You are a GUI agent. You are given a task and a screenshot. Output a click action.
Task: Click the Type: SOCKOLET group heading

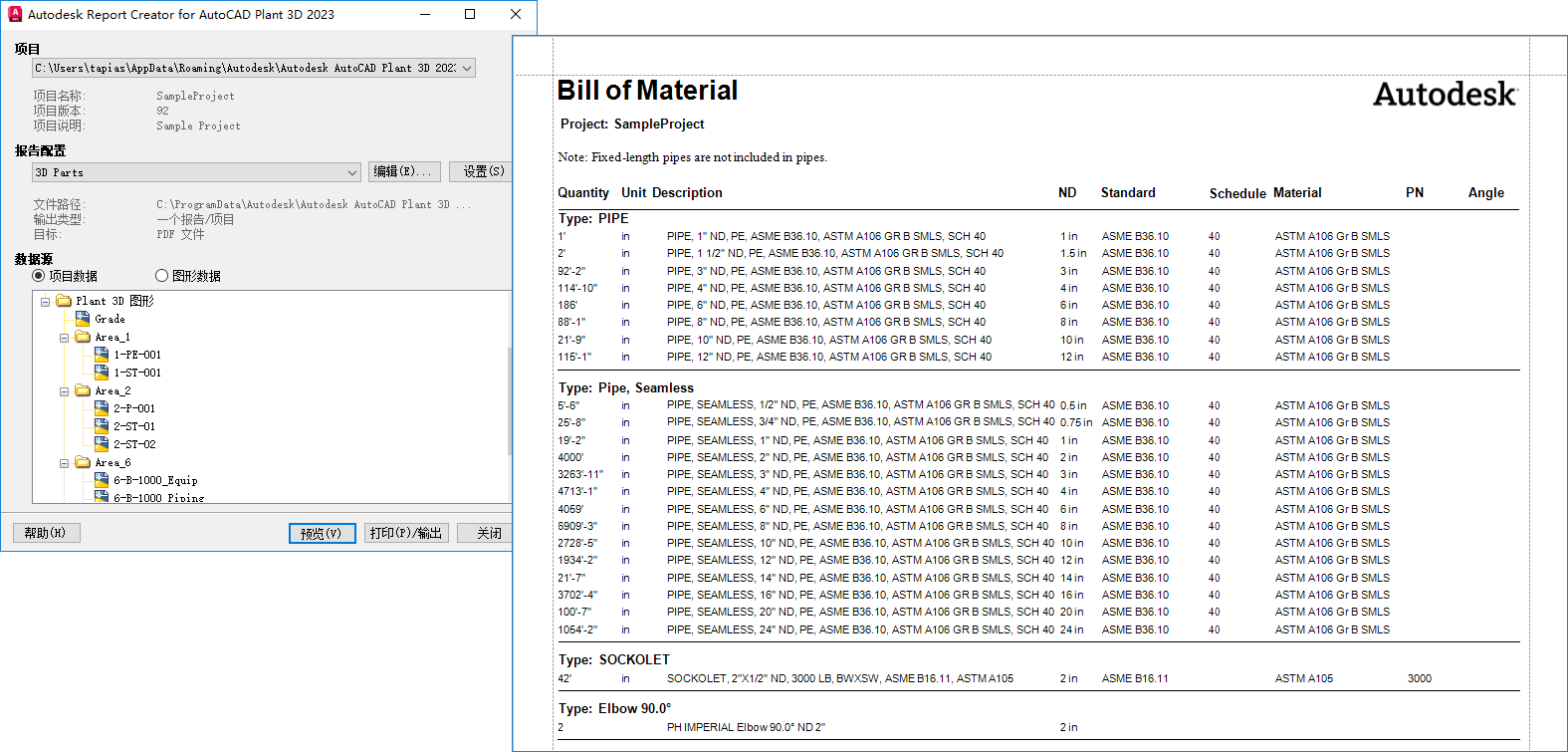tap(614, 659)
